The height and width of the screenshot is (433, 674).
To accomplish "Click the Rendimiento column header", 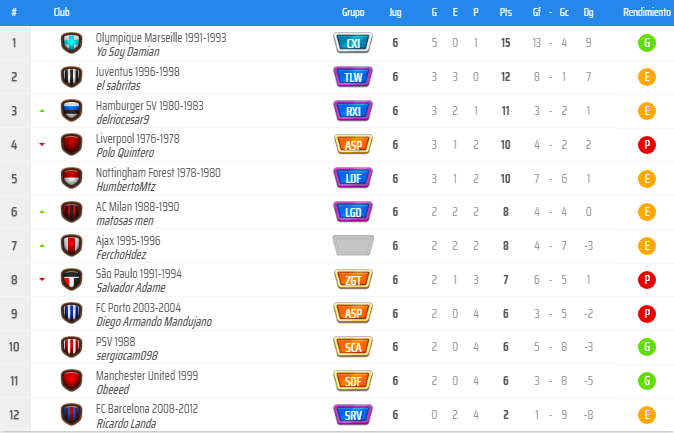I will click(646, 12).
